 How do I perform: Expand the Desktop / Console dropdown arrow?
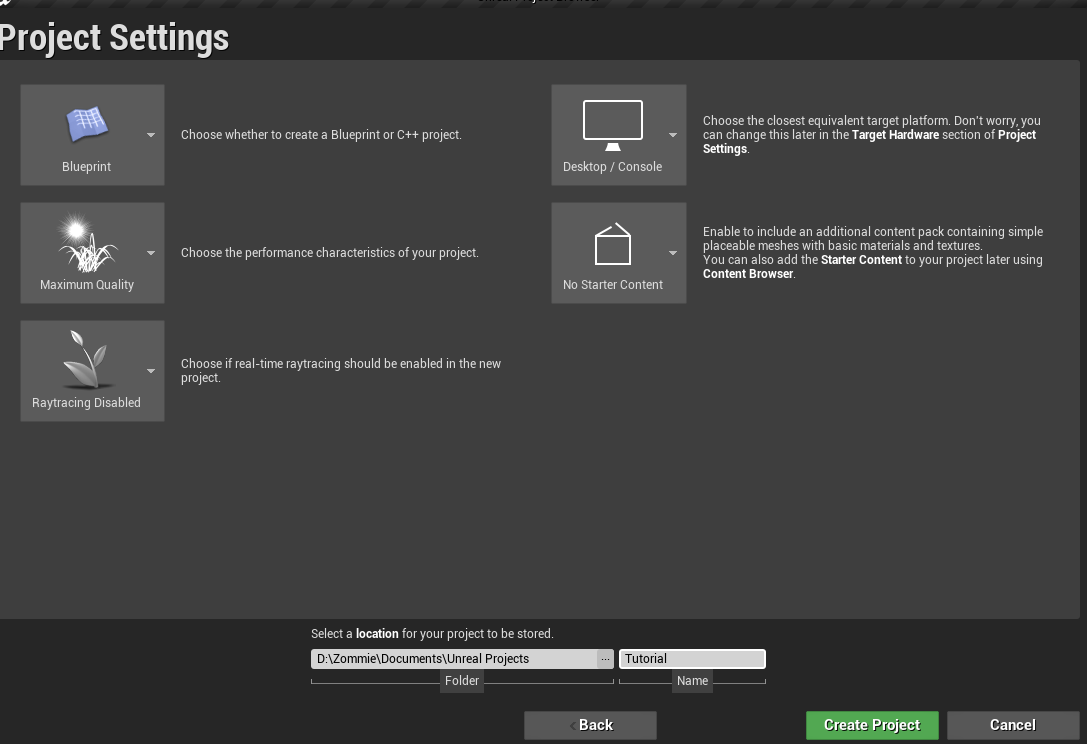coord(672,135)
